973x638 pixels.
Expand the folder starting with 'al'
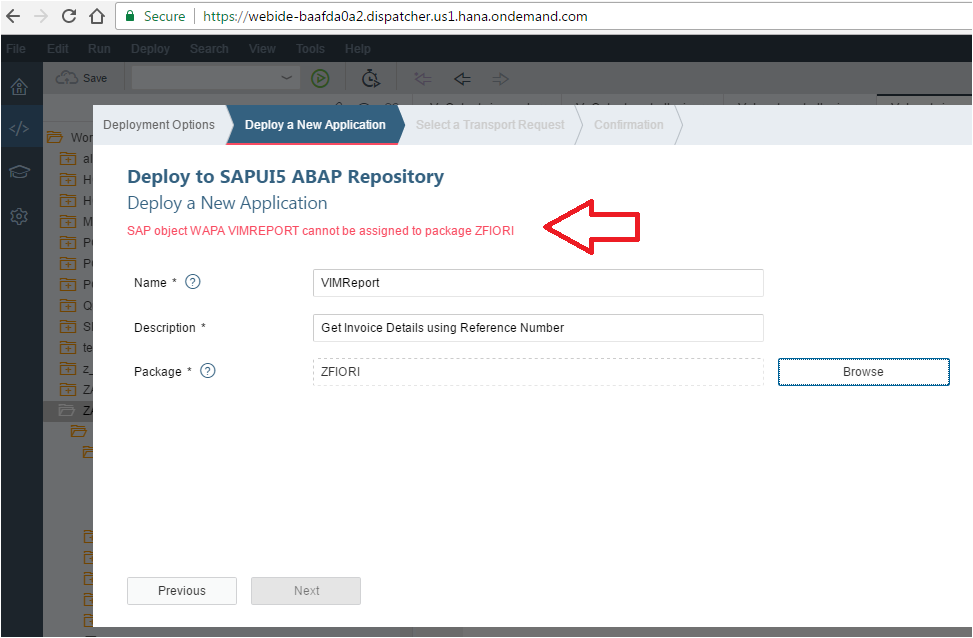point(68,159)
